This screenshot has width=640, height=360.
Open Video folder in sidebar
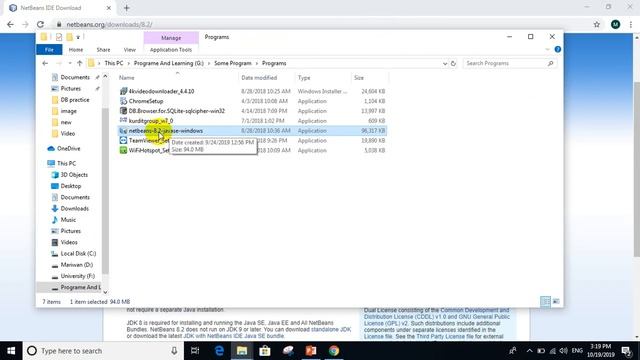point(68,133)
